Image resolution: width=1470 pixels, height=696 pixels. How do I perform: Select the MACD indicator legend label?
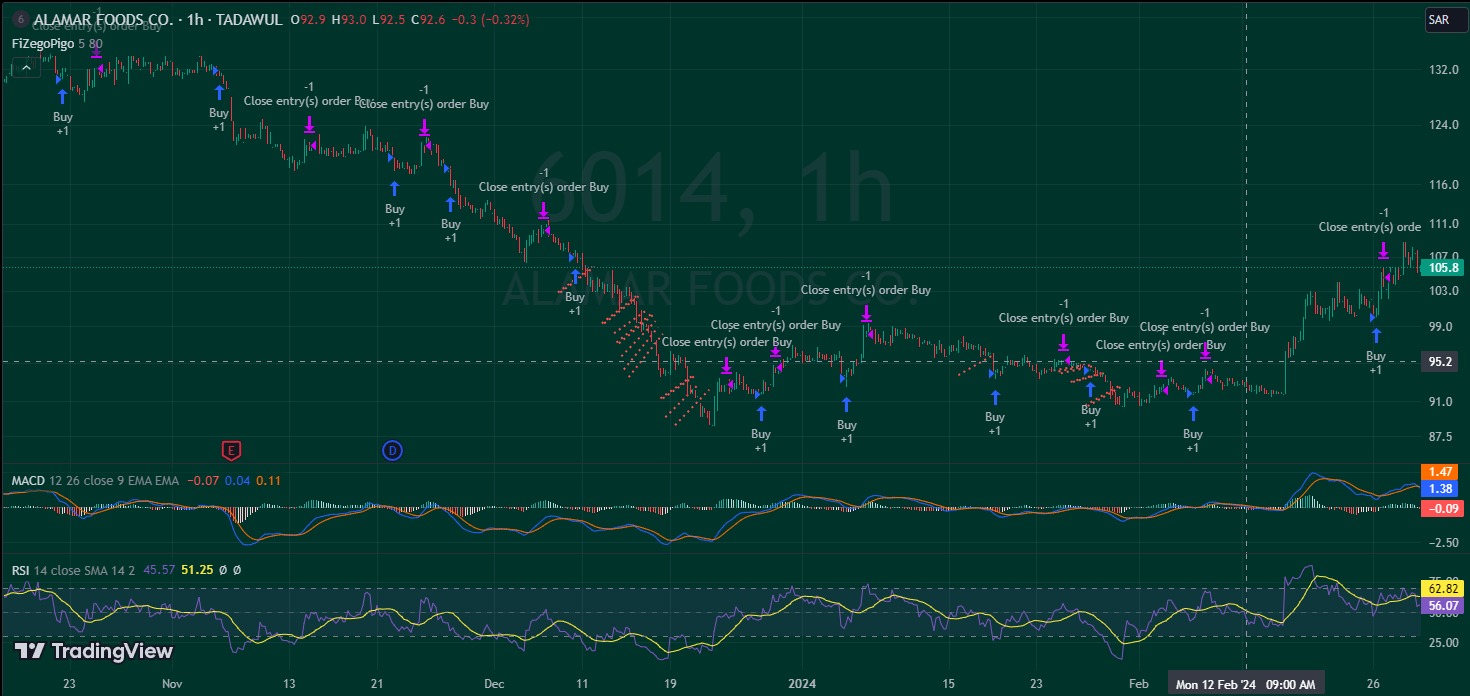click(27, 481)
